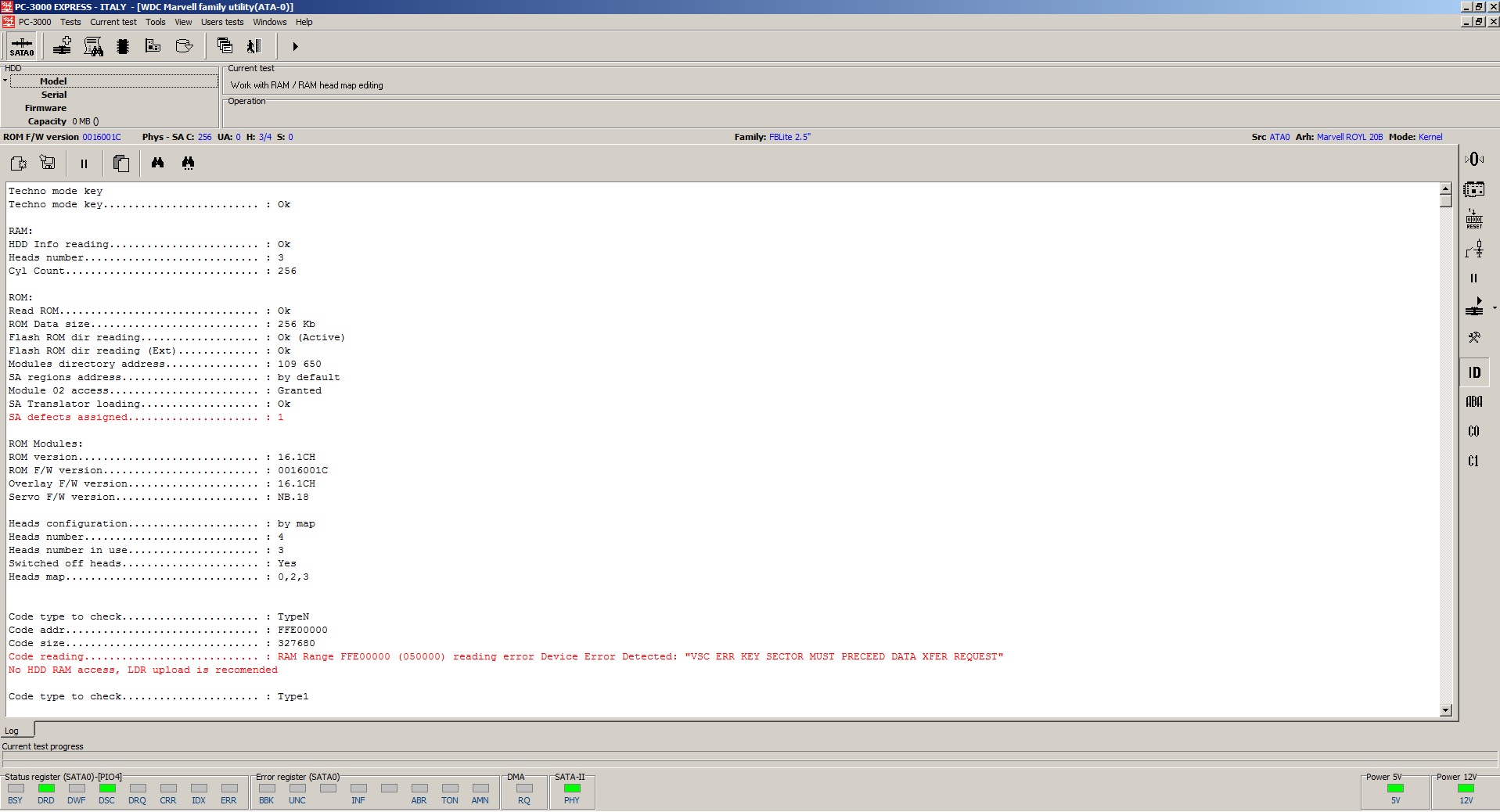Click the Family value FBLite 2.5"
The image size is (1500, 812).
[790, 137]
